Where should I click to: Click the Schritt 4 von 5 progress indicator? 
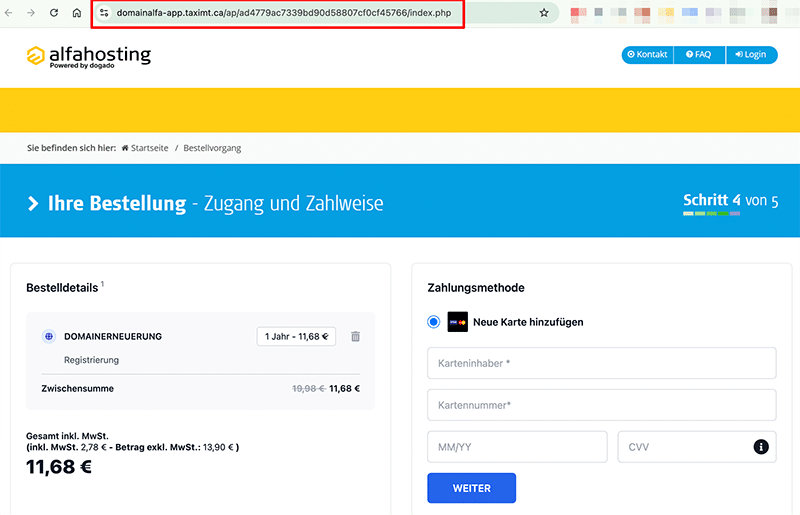(x=731, y=203)
